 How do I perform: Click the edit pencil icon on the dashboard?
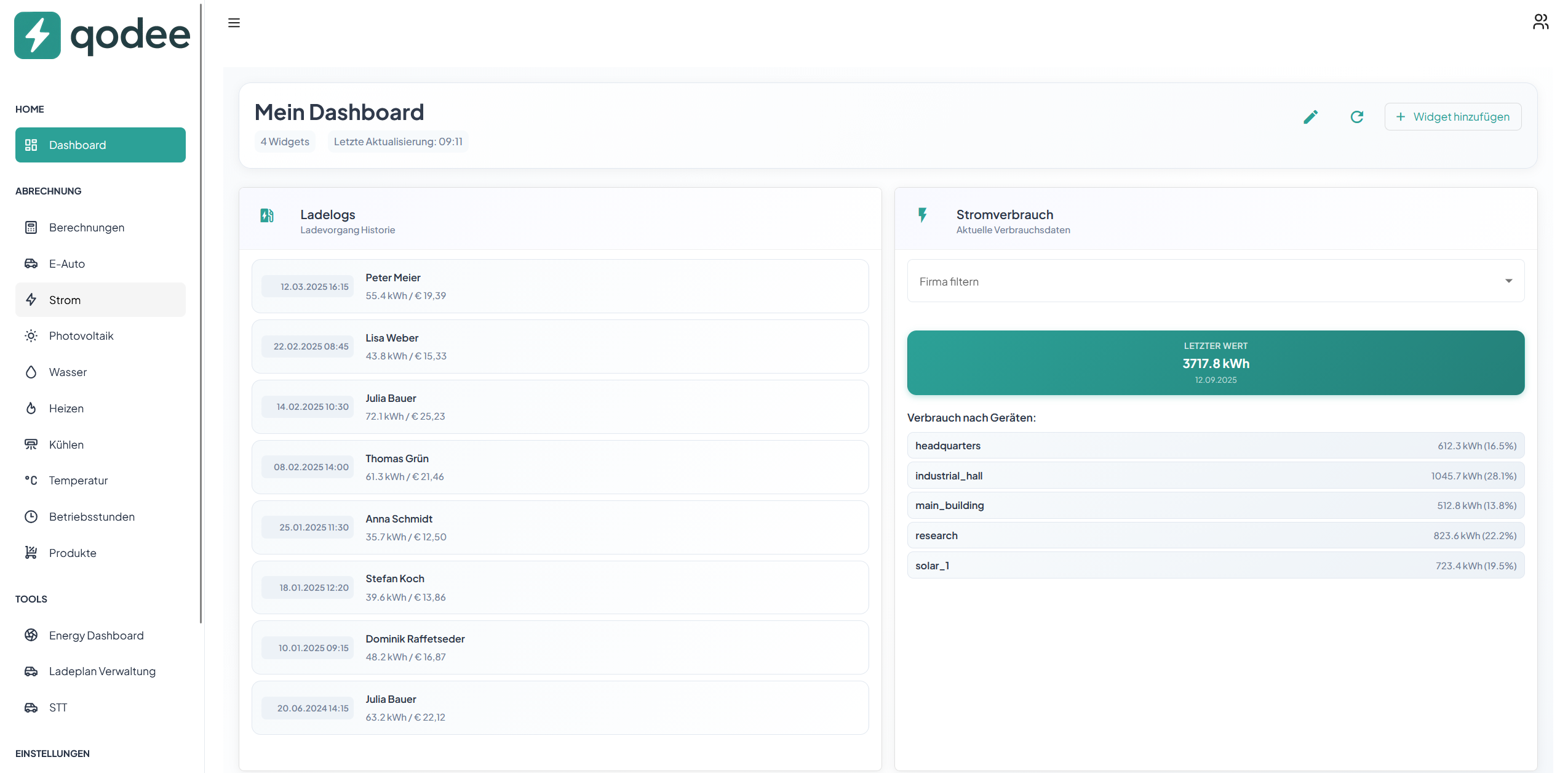[1310, 116]
